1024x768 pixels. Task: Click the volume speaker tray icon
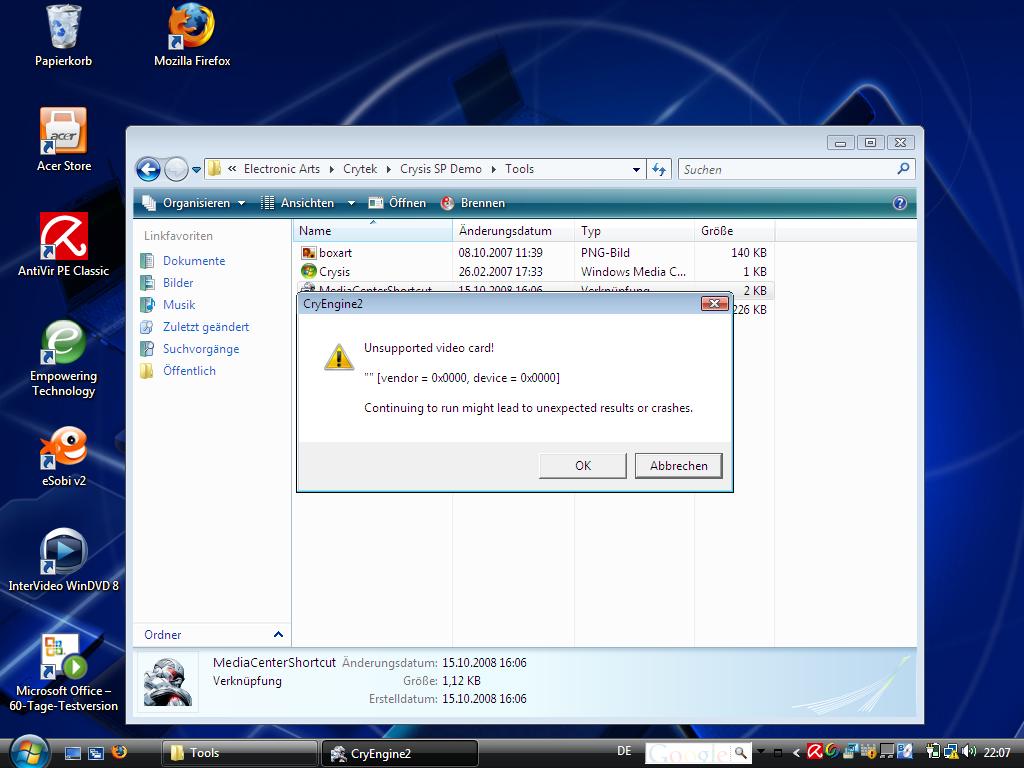click(969, 751)
